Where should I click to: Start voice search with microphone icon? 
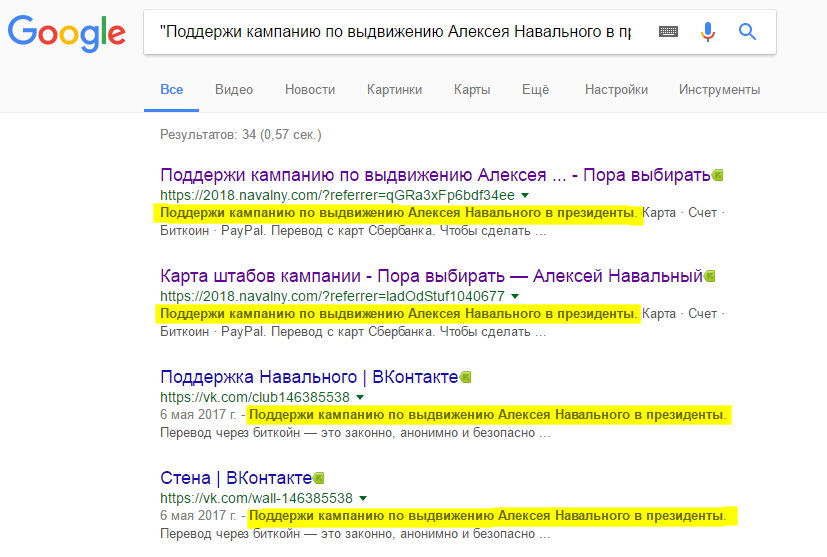tap(707, 32)
